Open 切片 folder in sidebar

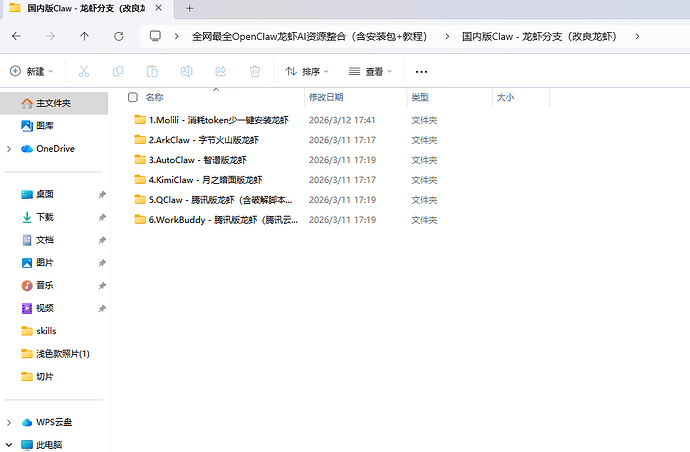click(45, 377)
